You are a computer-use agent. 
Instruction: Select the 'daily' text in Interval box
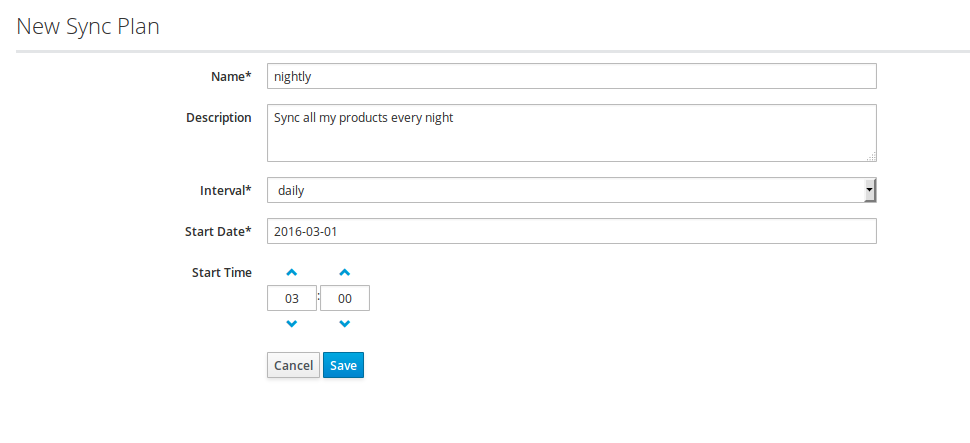coord(292,190)
